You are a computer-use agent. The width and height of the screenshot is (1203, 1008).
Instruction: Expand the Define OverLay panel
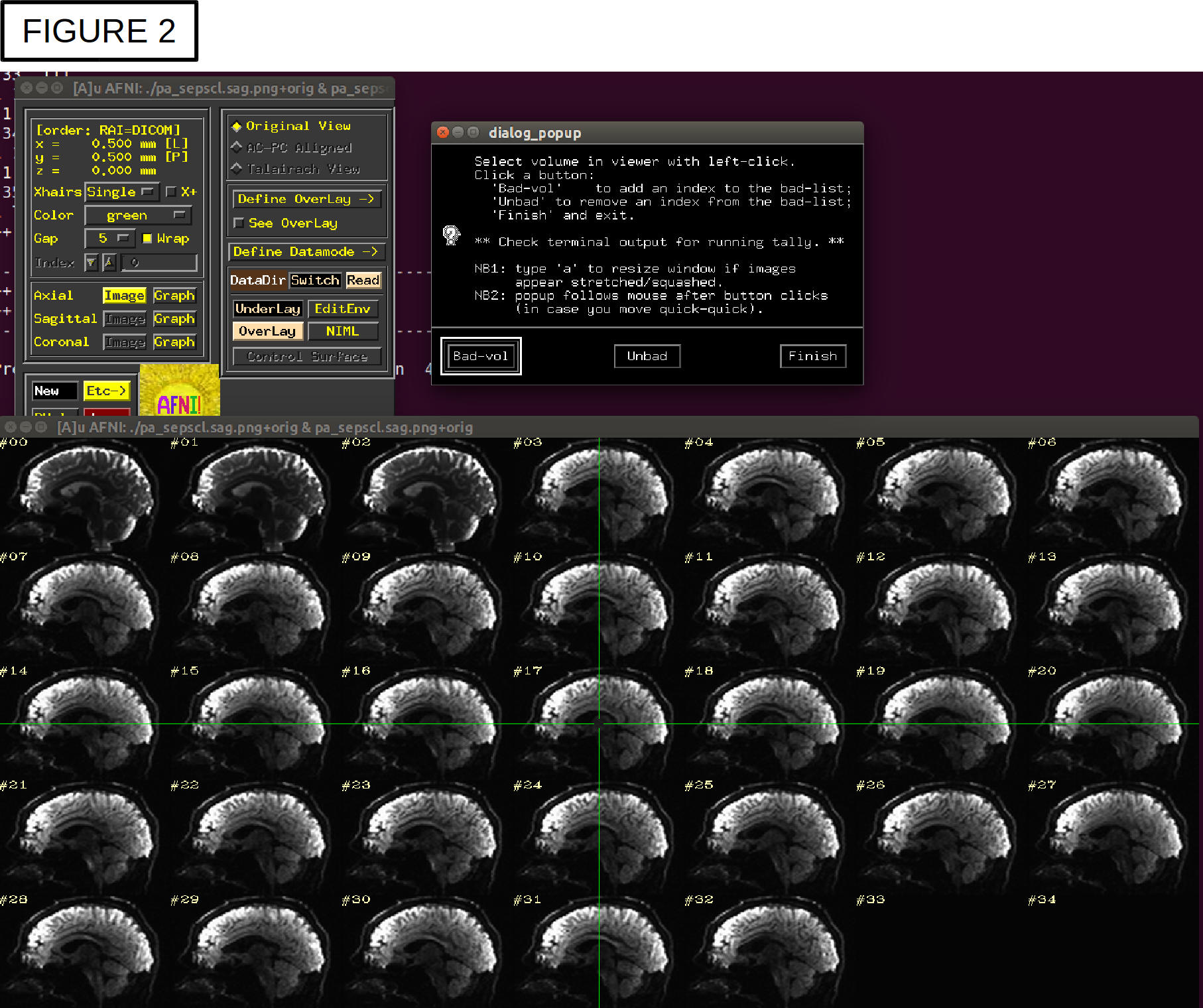(x=306, y=199)
